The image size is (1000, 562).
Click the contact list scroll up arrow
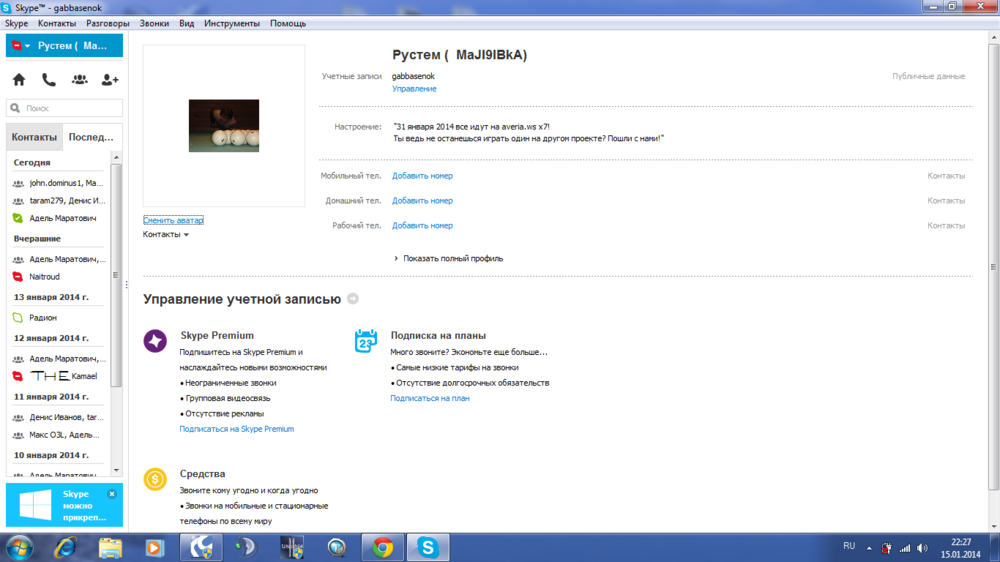tap(116, 157)
